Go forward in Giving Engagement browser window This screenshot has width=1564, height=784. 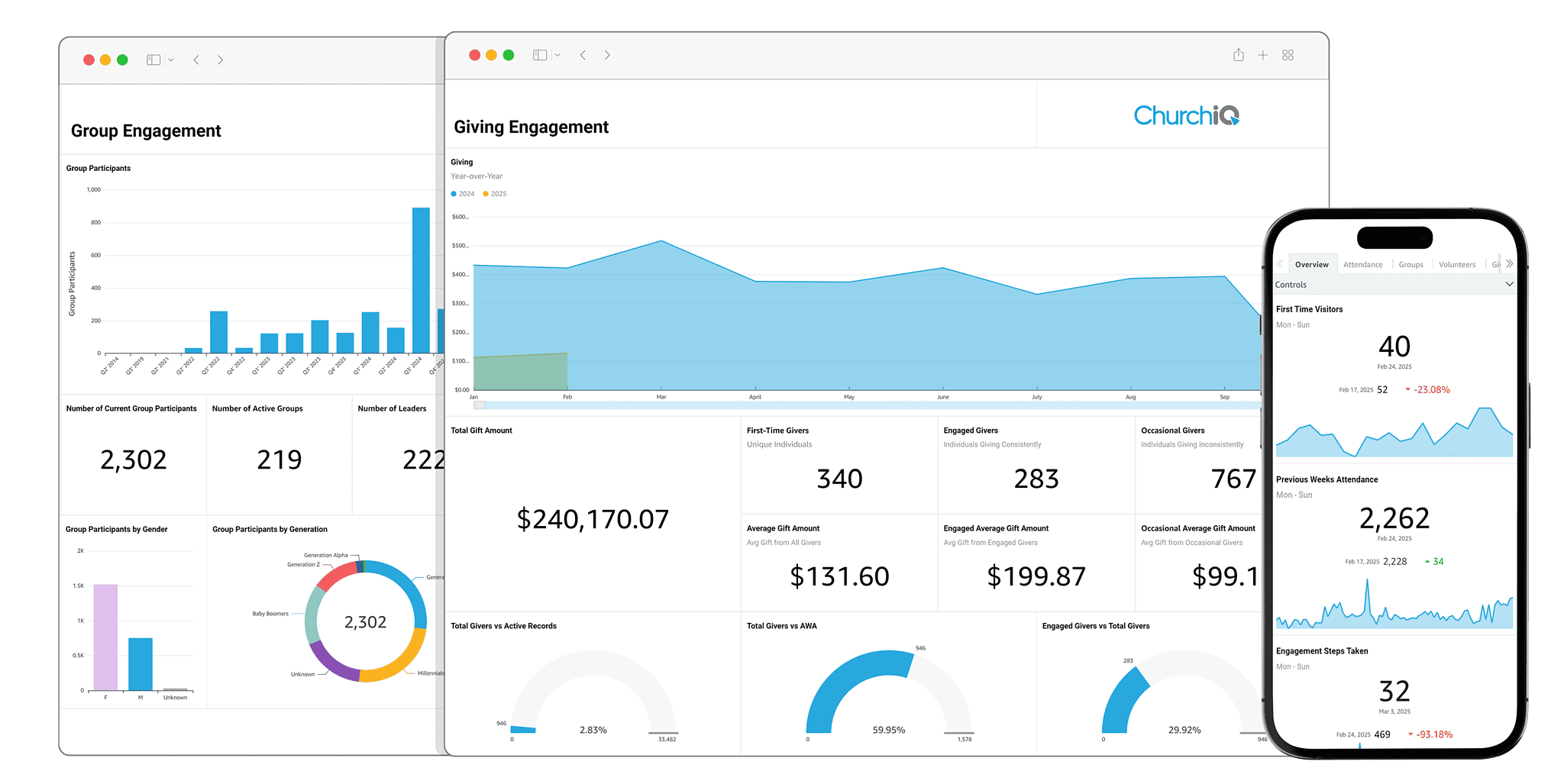click(x=607, y=55)
